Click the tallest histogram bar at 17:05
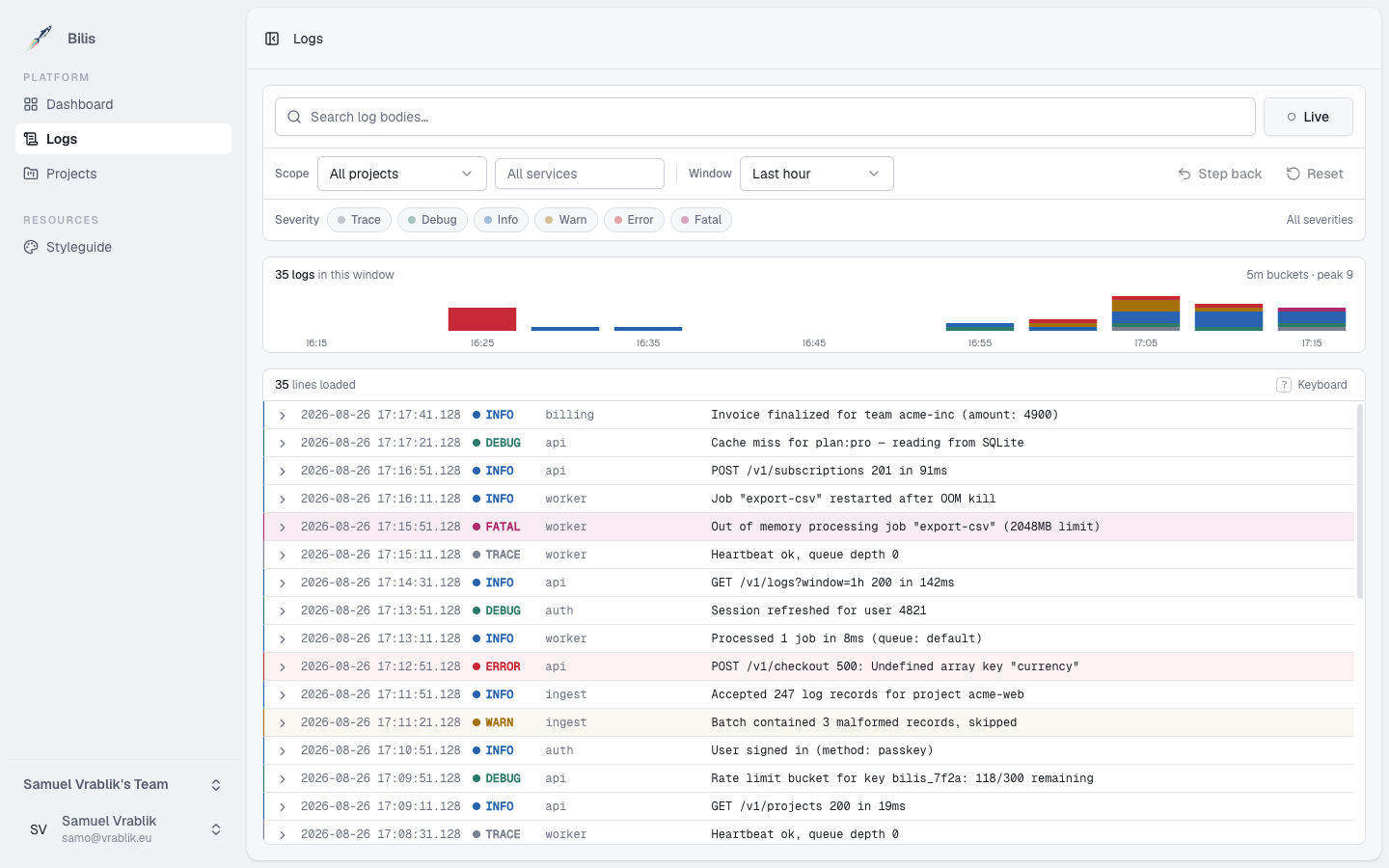1389x868 pixels. [1146, 313]
